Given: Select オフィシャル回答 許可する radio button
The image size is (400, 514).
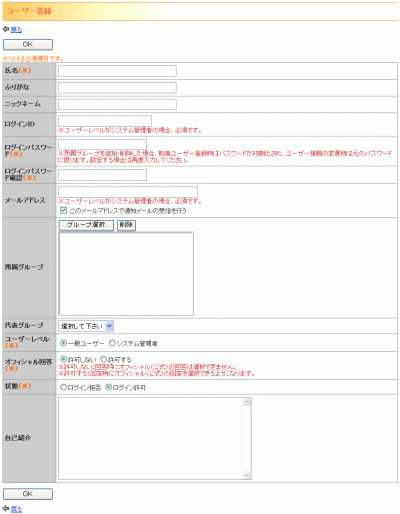Looking at the screenshot, I should click(x=103, y=359).
